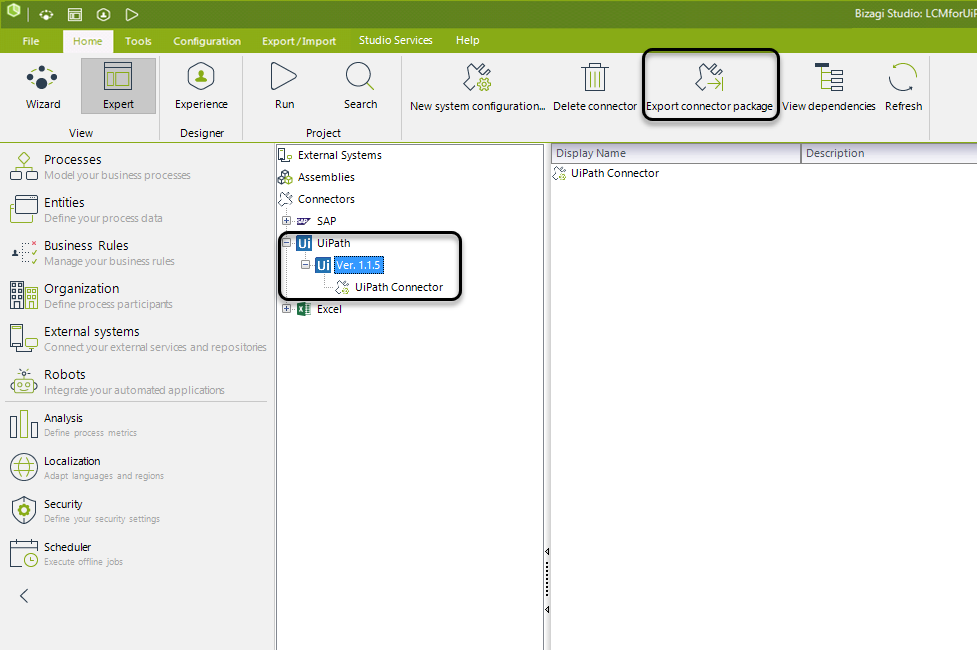Expand the Excel connector node
This screenshot has width=977, height=650.
[x=286, y=308]
